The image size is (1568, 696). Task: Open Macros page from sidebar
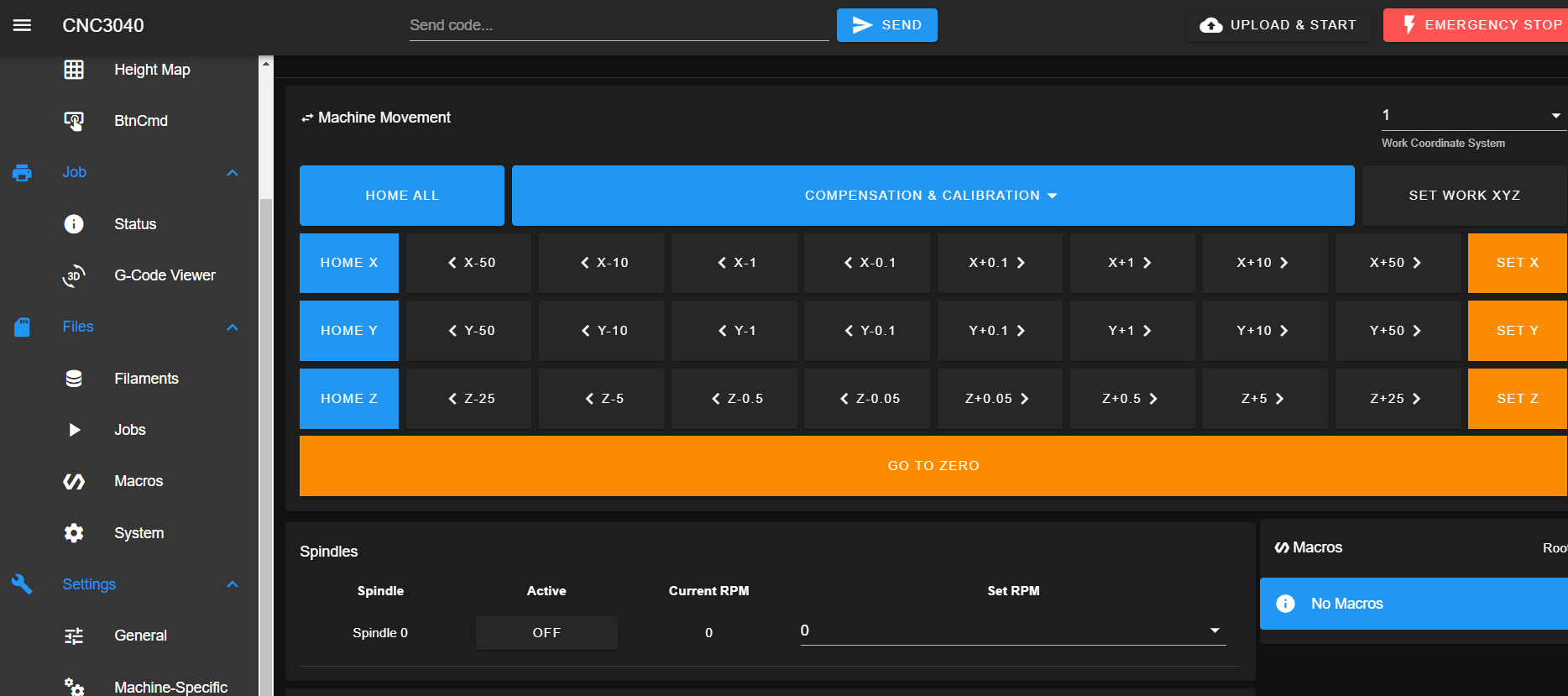tap(139, 481)
